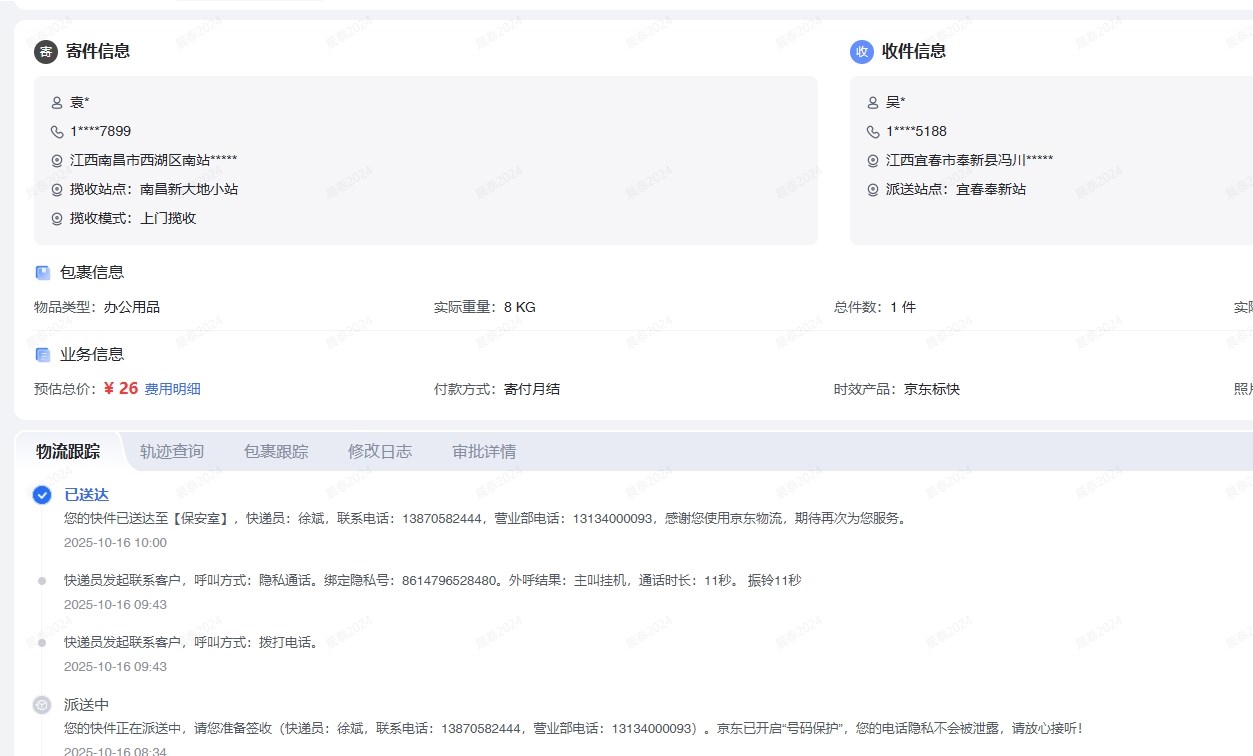This screenshot has height=756, width=1253.
Task: Select the 修改日志 tab
Action: click(x=380, y=452)
